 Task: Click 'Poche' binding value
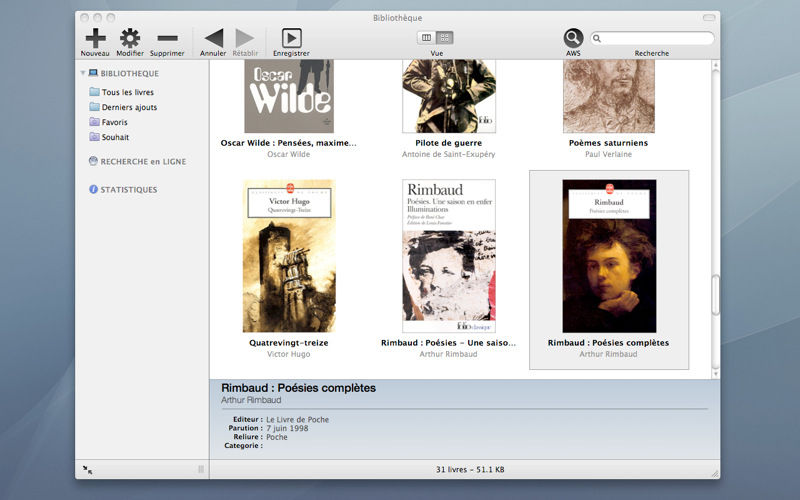click(277, 437)
